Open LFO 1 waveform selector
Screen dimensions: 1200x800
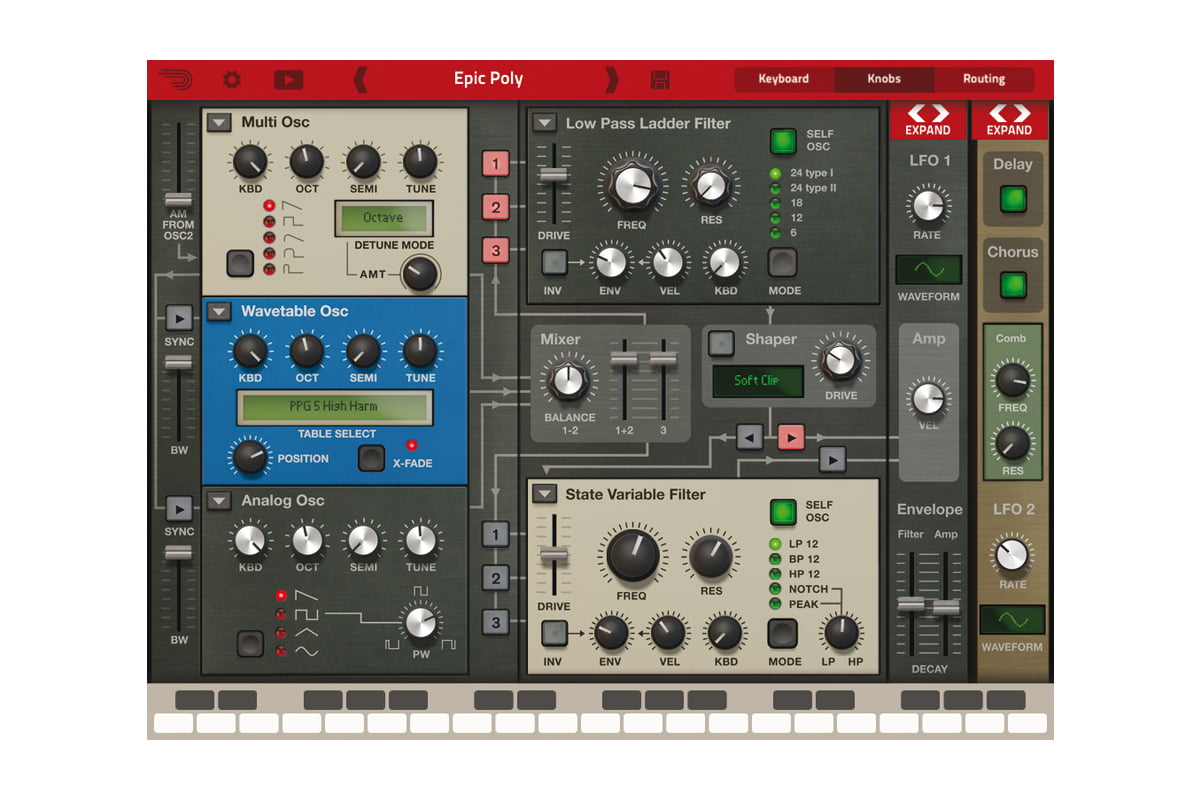coord(928,270)
